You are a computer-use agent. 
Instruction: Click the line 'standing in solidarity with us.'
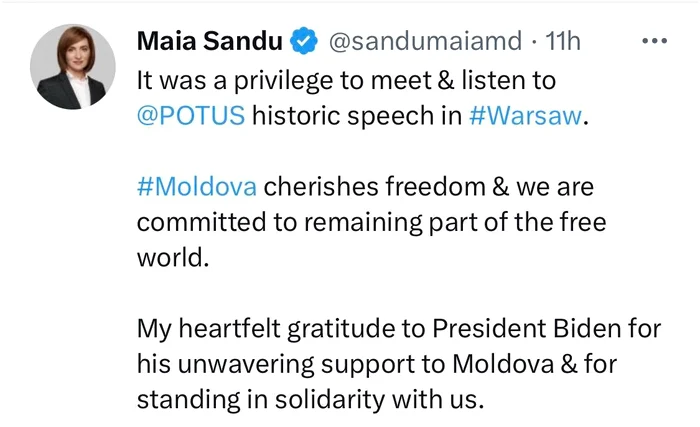pyautogui.click(x=310, y=399)
